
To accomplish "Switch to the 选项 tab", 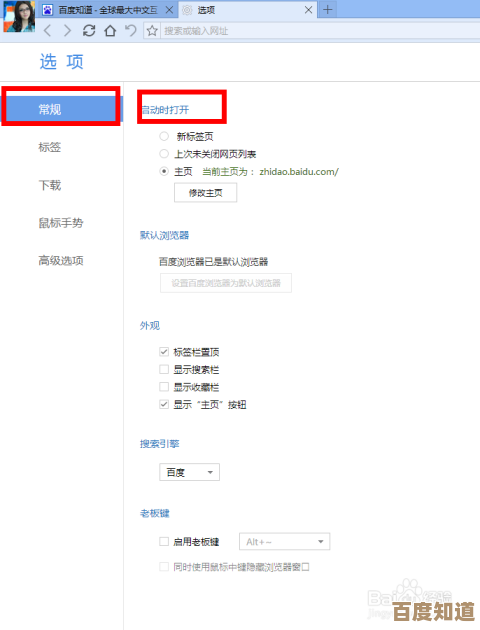I will [x=247, y=10].
